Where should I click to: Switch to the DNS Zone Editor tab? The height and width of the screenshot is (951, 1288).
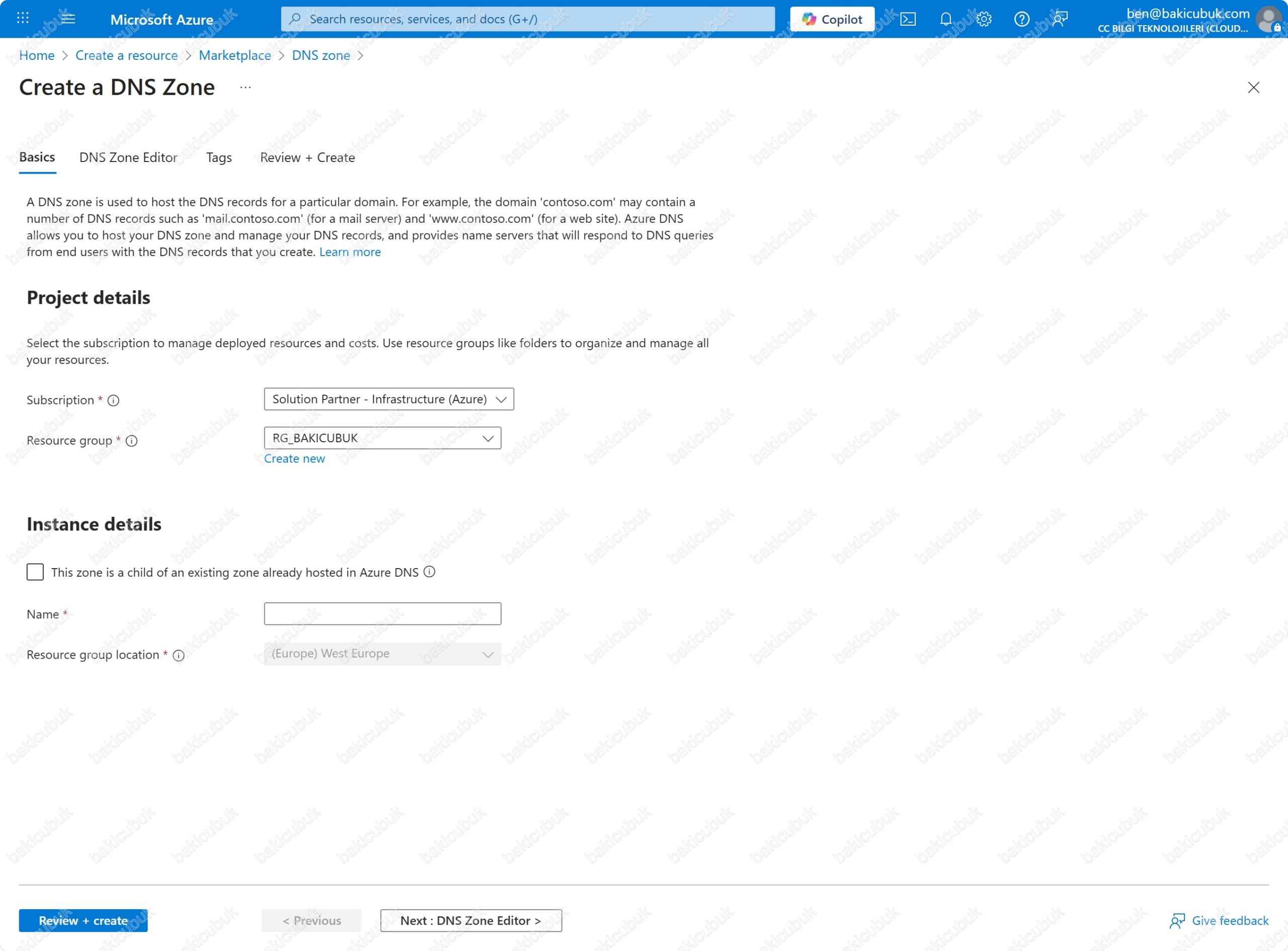tap(128, 157)
